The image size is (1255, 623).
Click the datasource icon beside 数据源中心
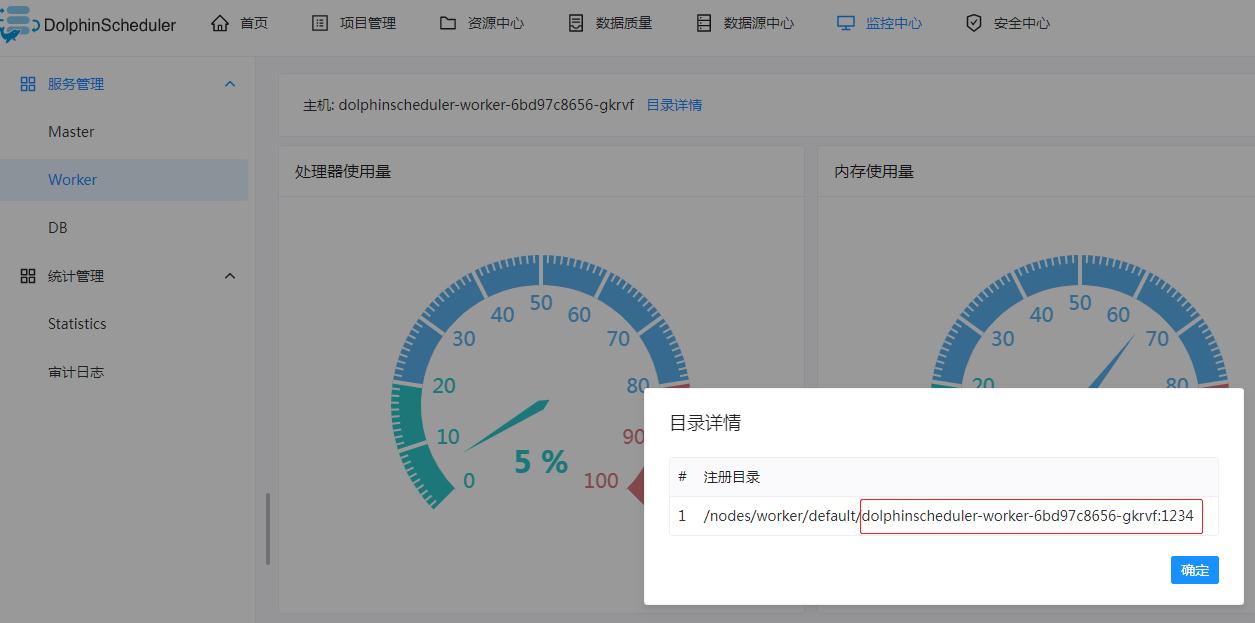(x=704, y=22)
